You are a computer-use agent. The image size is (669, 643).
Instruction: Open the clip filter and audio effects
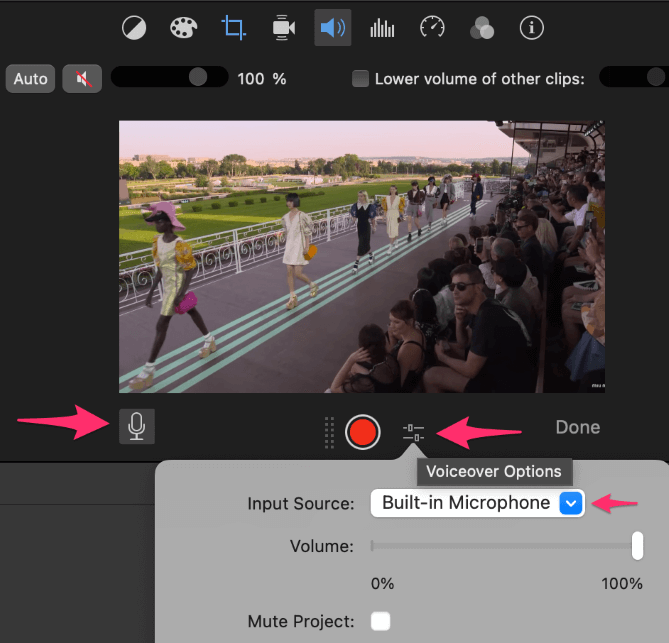(482, 27)
